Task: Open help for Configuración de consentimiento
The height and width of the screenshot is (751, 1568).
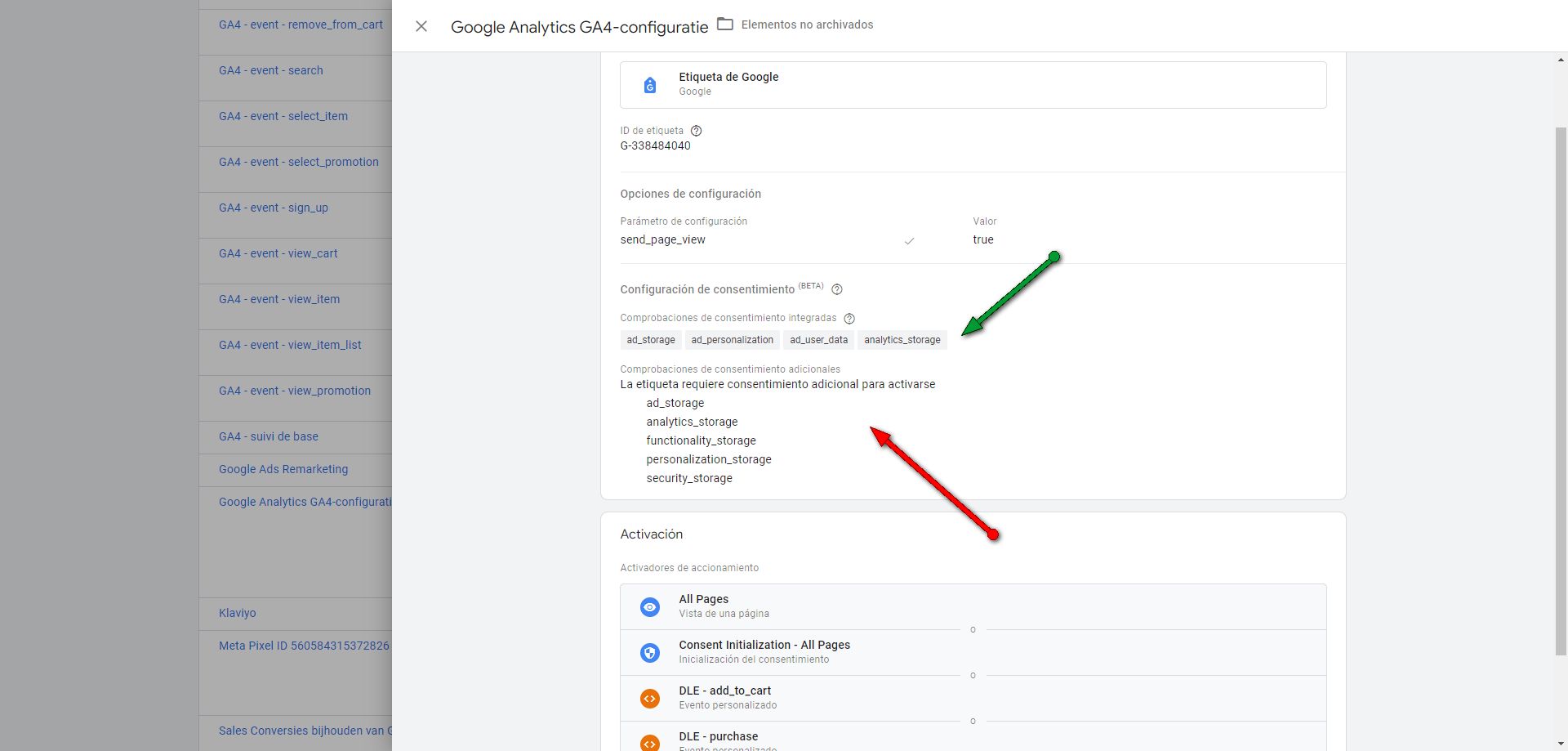Action: point(836,289)
